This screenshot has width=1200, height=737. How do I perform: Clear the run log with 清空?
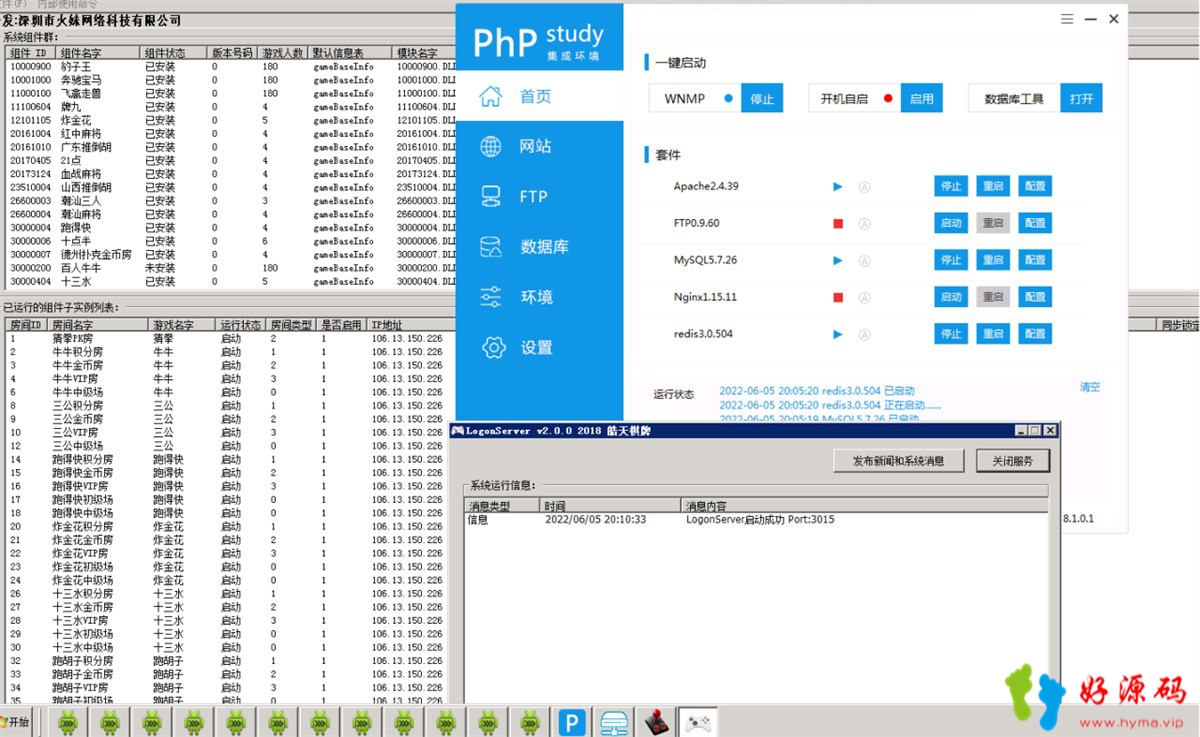pyautogui.click(x=1089, y=387)
